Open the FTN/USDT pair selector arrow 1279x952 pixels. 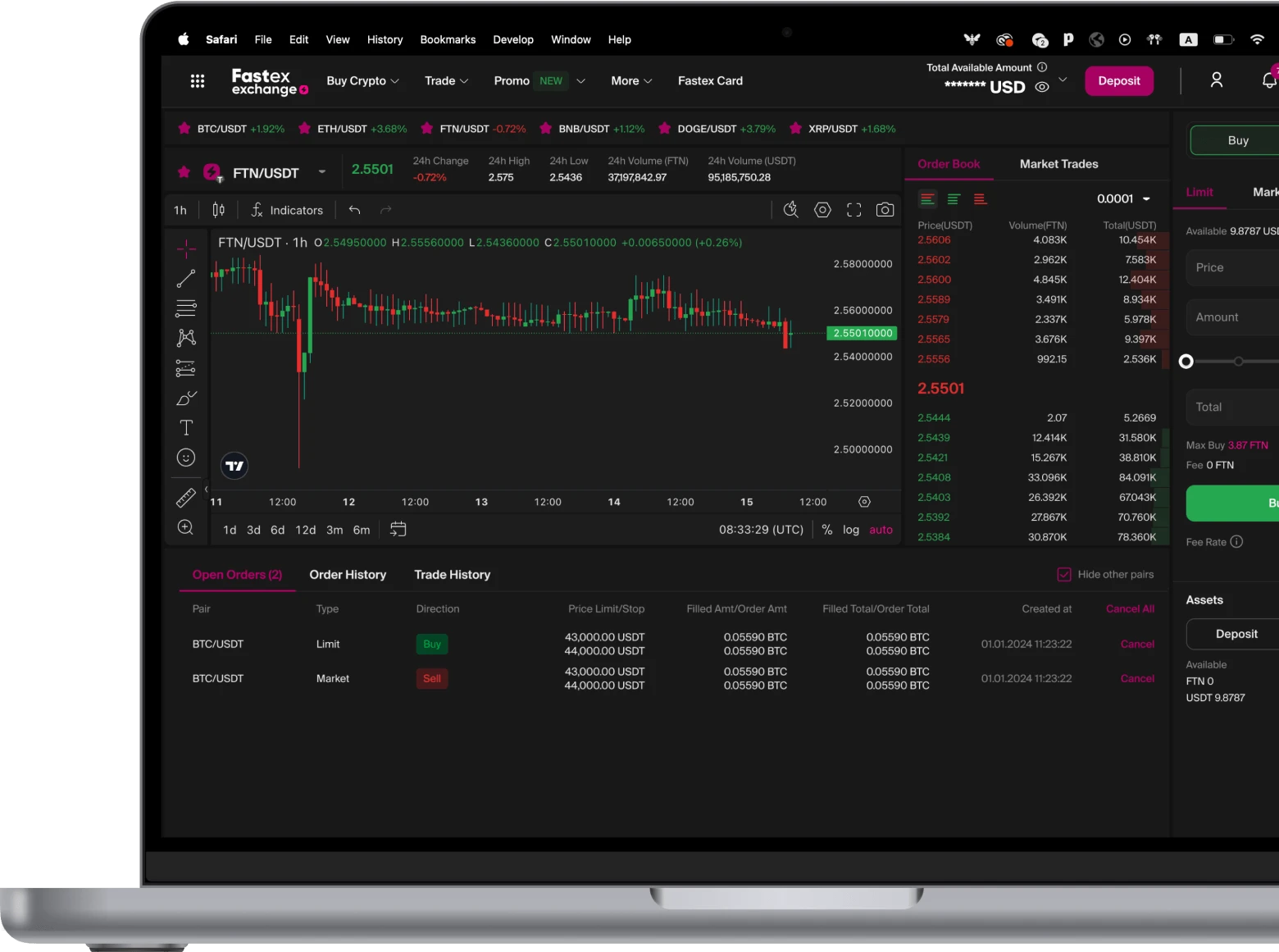coord(322,172)
